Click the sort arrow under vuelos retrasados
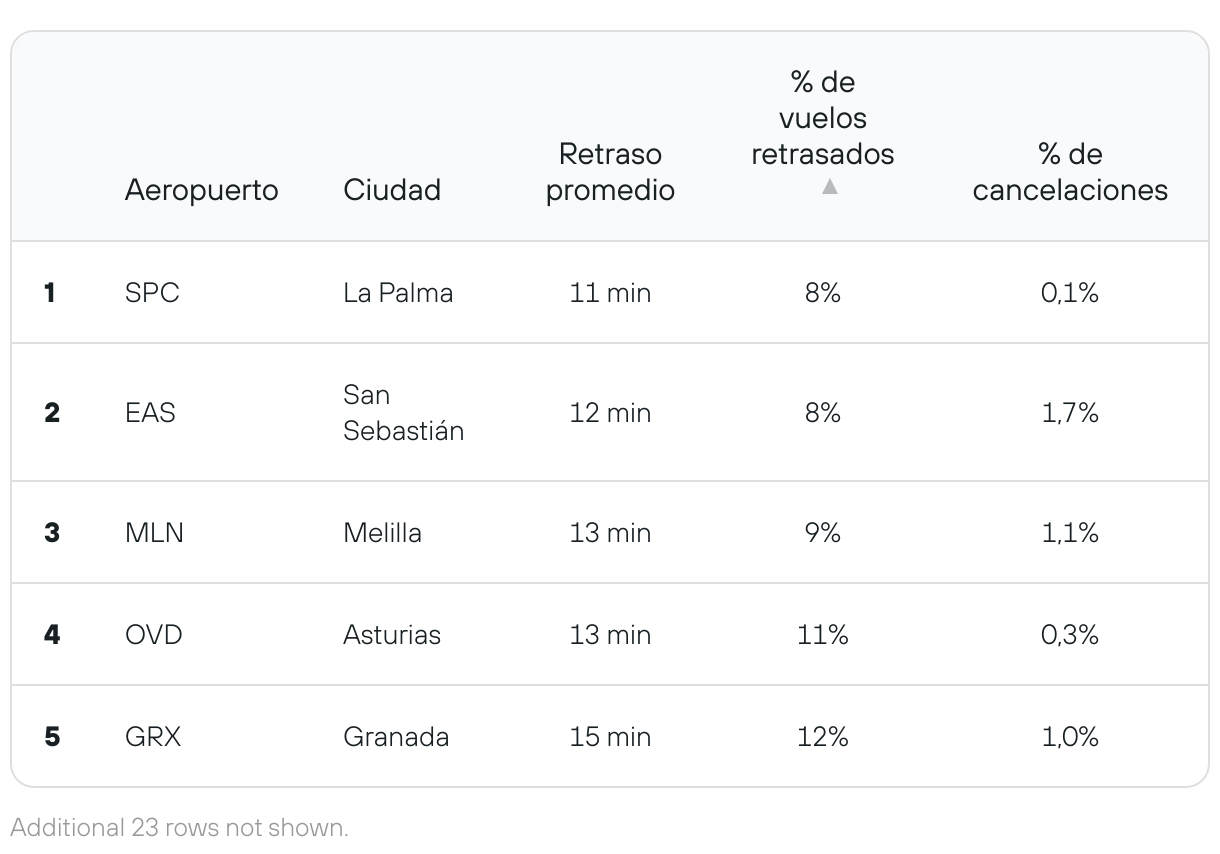This screenshot has width=1220, height=854. click(829, 187)
